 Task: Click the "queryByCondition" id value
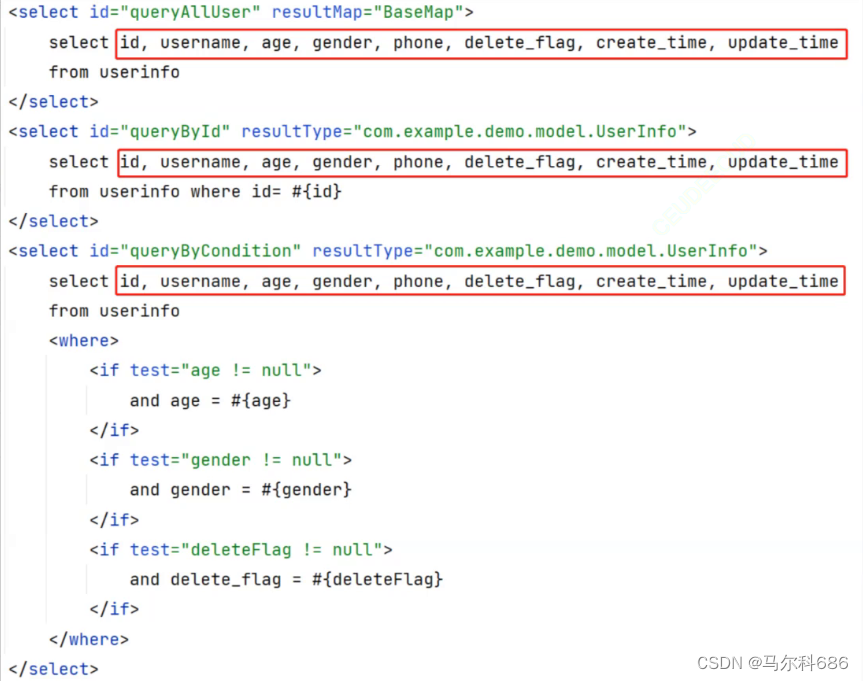[x=210, y=251]
